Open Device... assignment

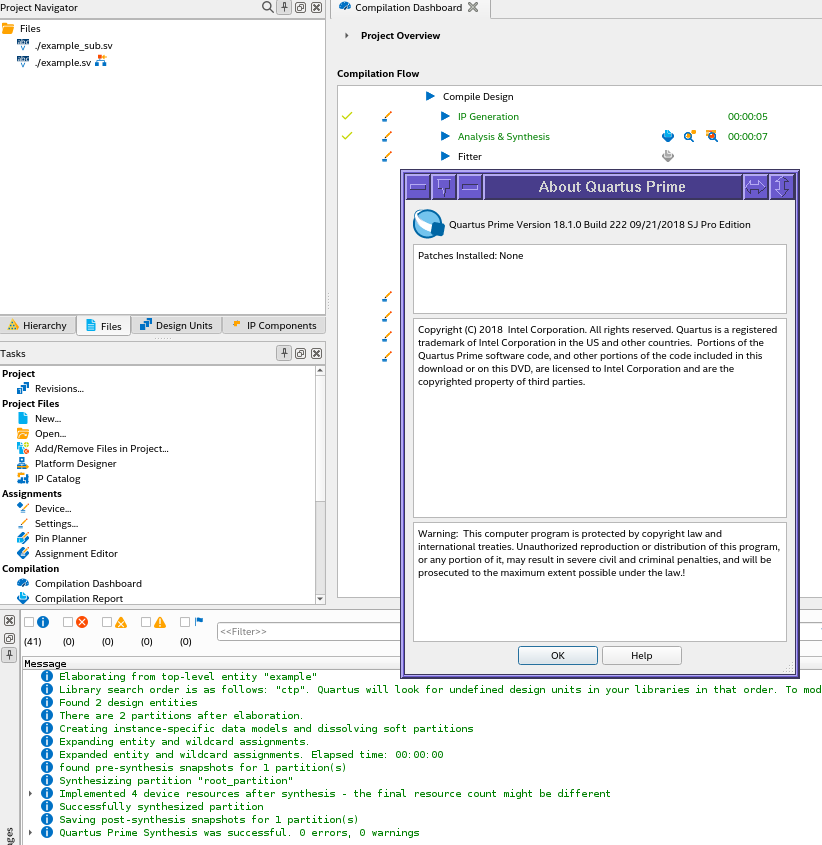(53, 509)
